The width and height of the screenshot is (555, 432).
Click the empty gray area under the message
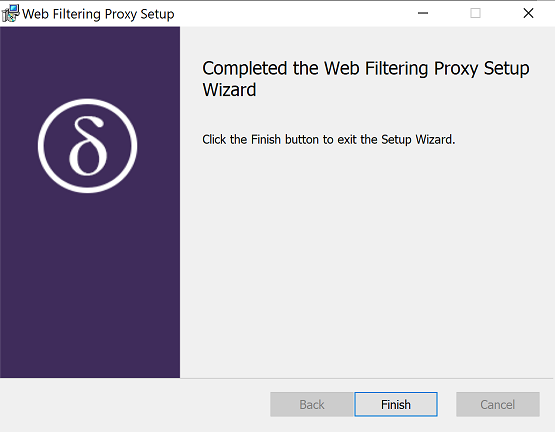(367, 262)
